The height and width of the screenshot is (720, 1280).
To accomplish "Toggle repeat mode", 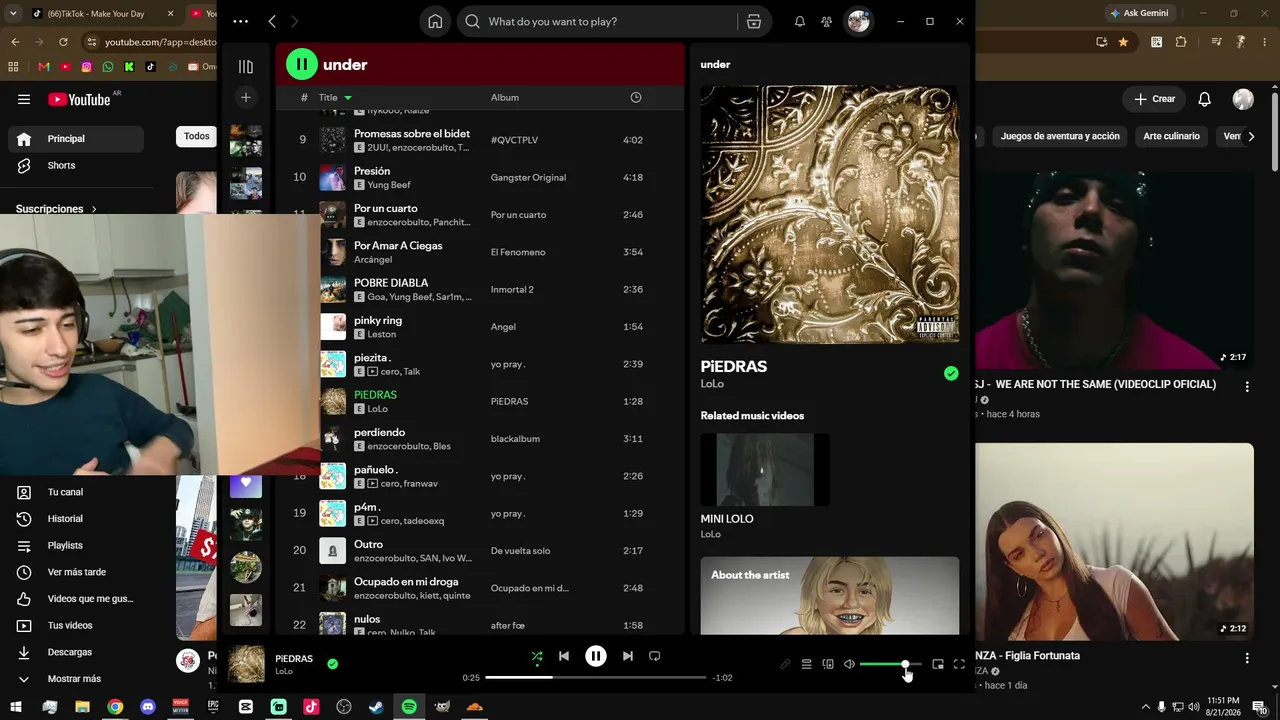I will [655, 656].
